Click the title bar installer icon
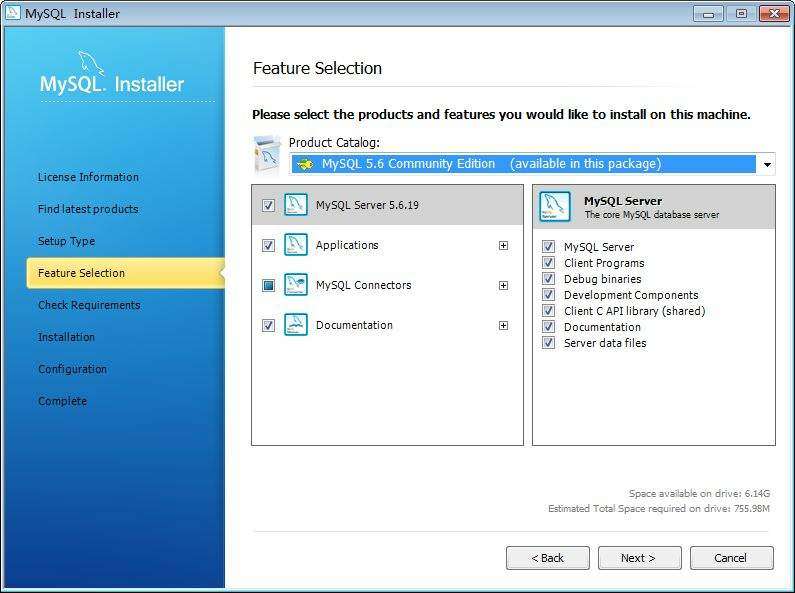This screenshot has height=593, width=795. click(13, 12)
